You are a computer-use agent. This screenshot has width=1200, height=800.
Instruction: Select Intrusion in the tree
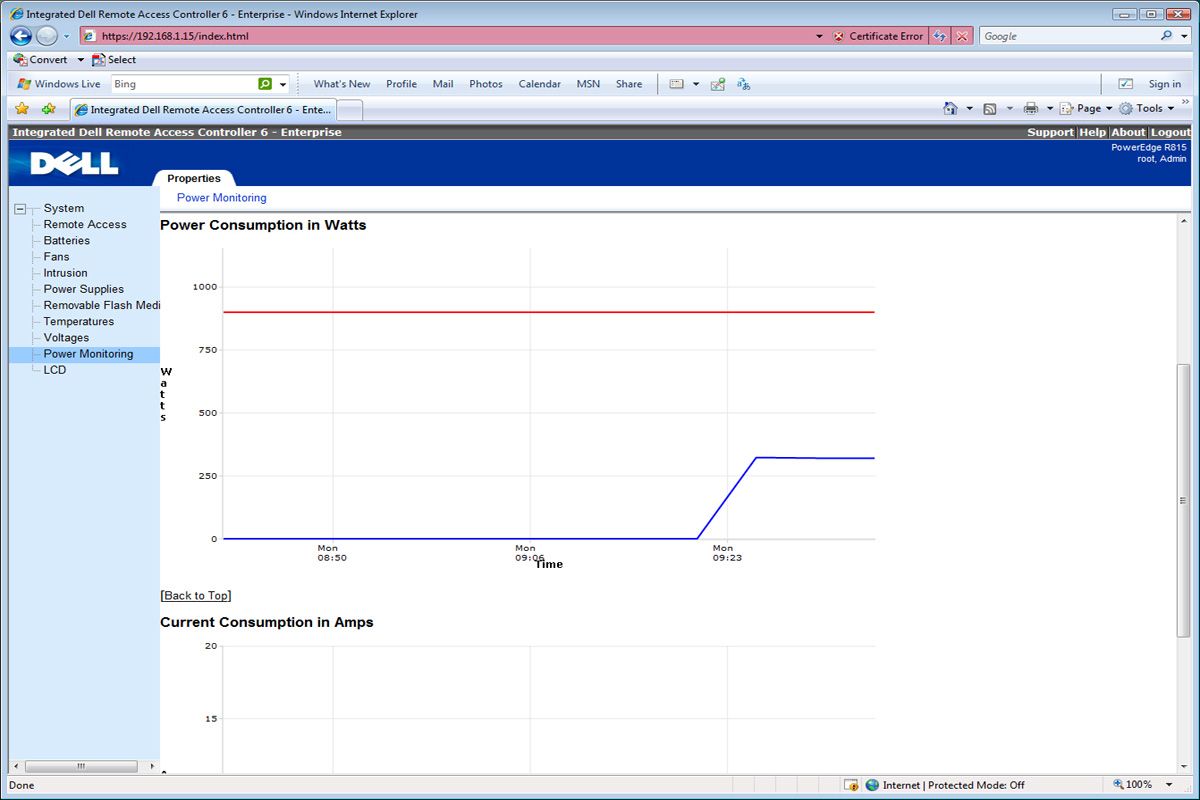coord(66,273)
